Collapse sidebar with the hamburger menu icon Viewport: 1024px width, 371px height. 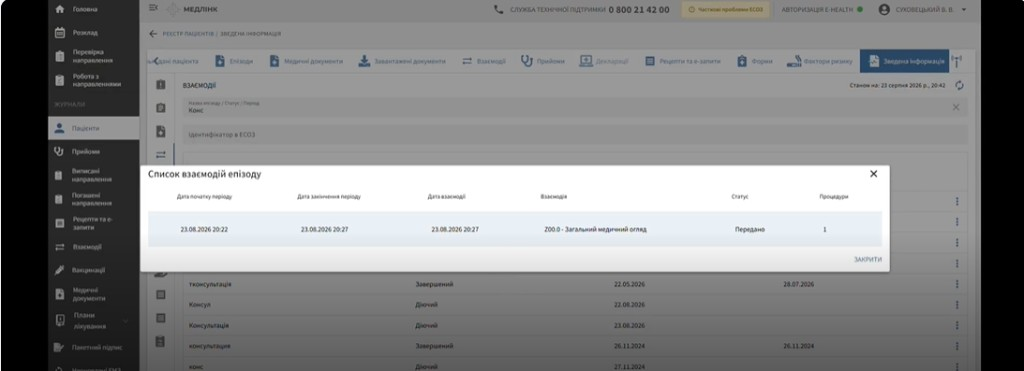pyautogui.click(x=153, y=8)
